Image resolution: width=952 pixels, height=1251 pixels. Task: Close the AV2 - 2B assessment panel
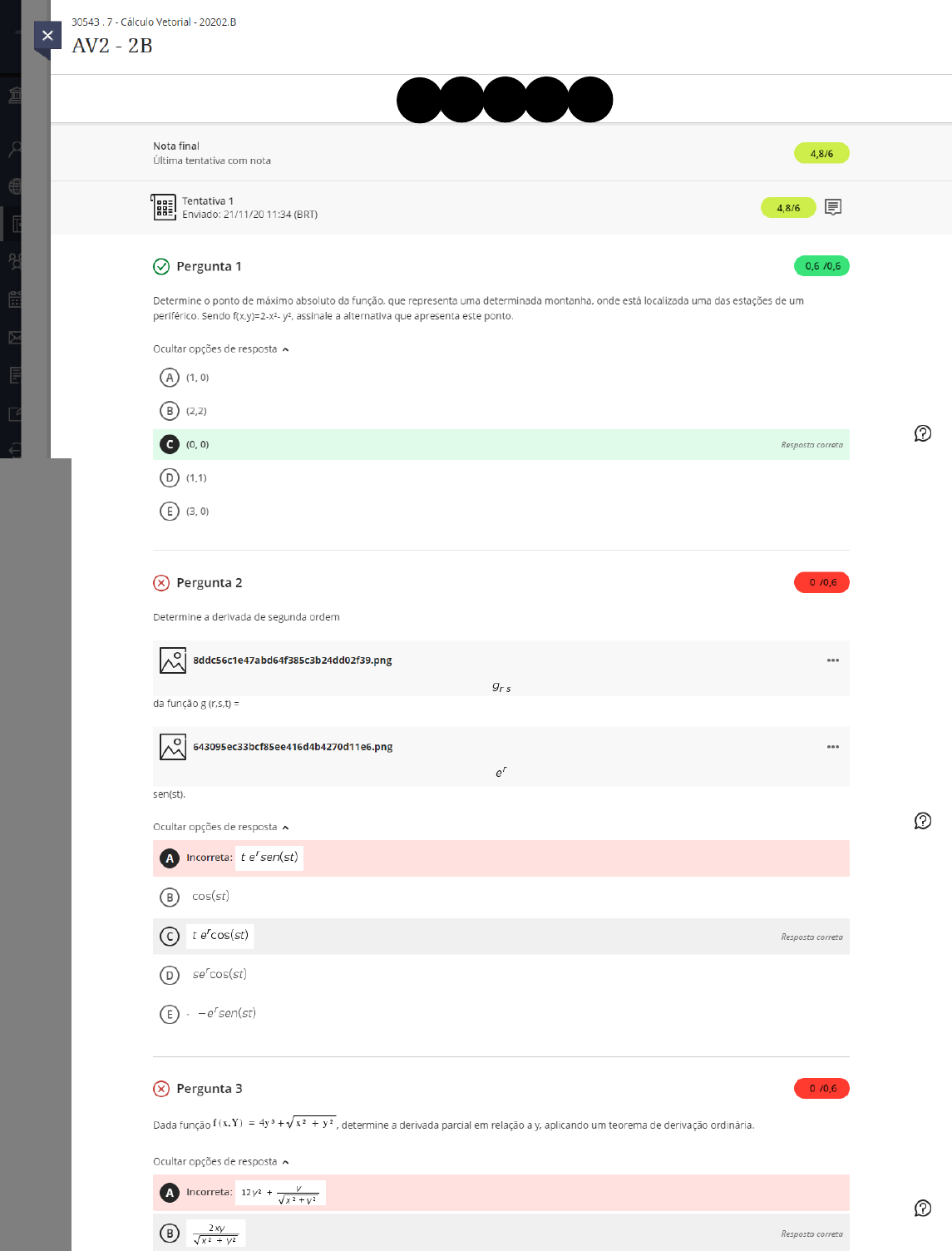[47, 36]
